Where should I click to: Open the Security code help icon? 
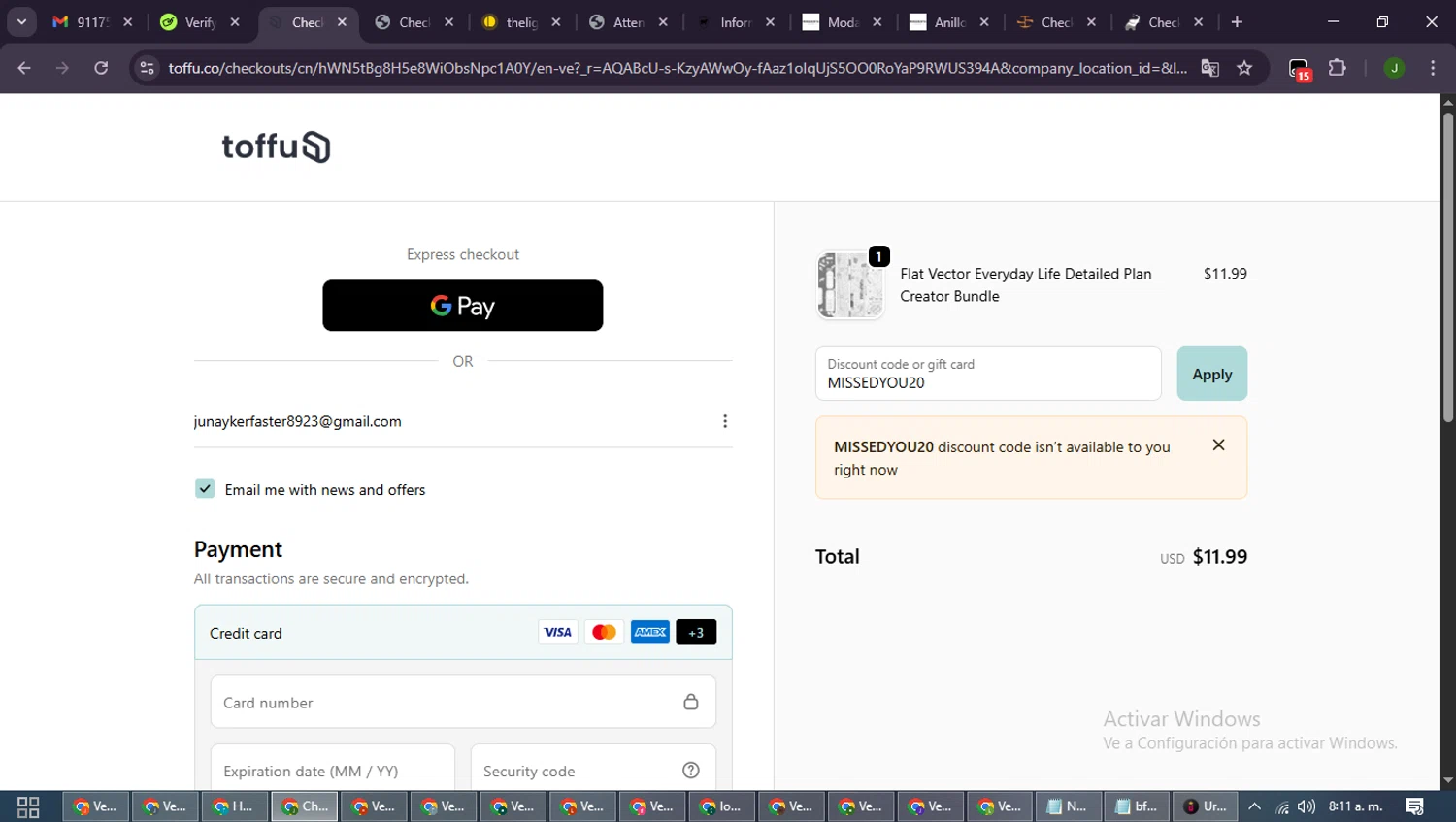coord(691,770)
